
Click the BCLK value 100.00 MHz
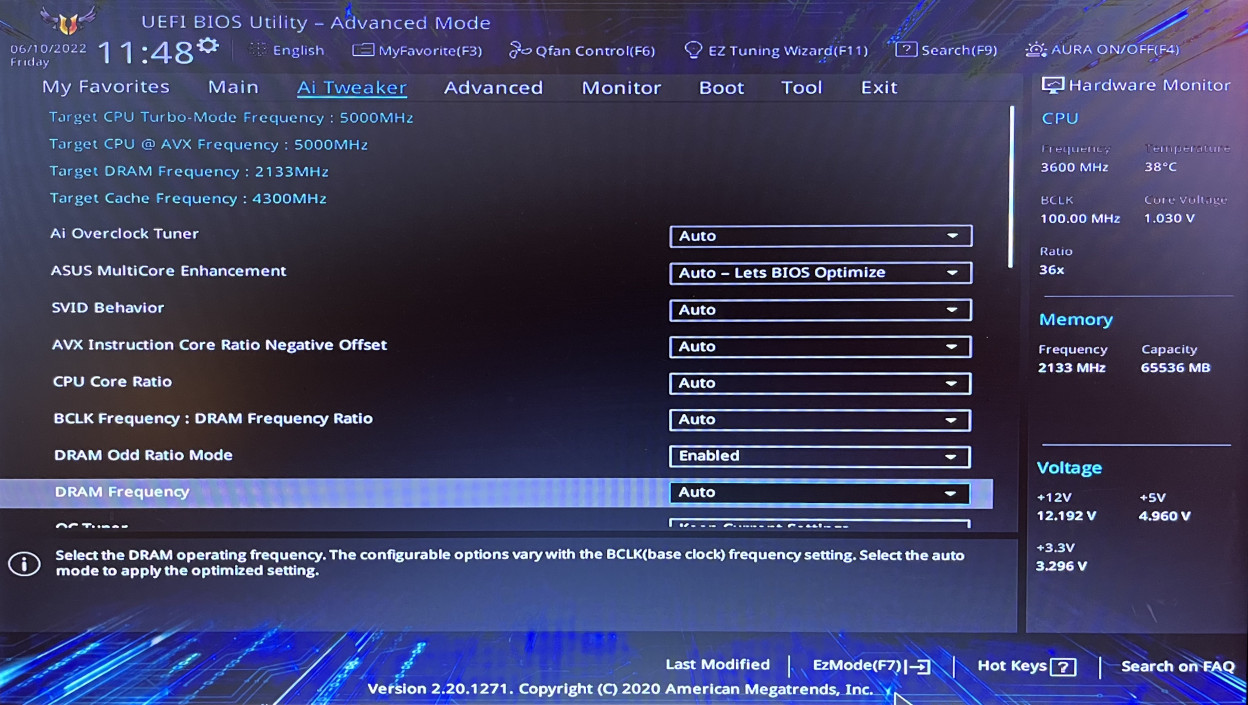pos(1080,218)
